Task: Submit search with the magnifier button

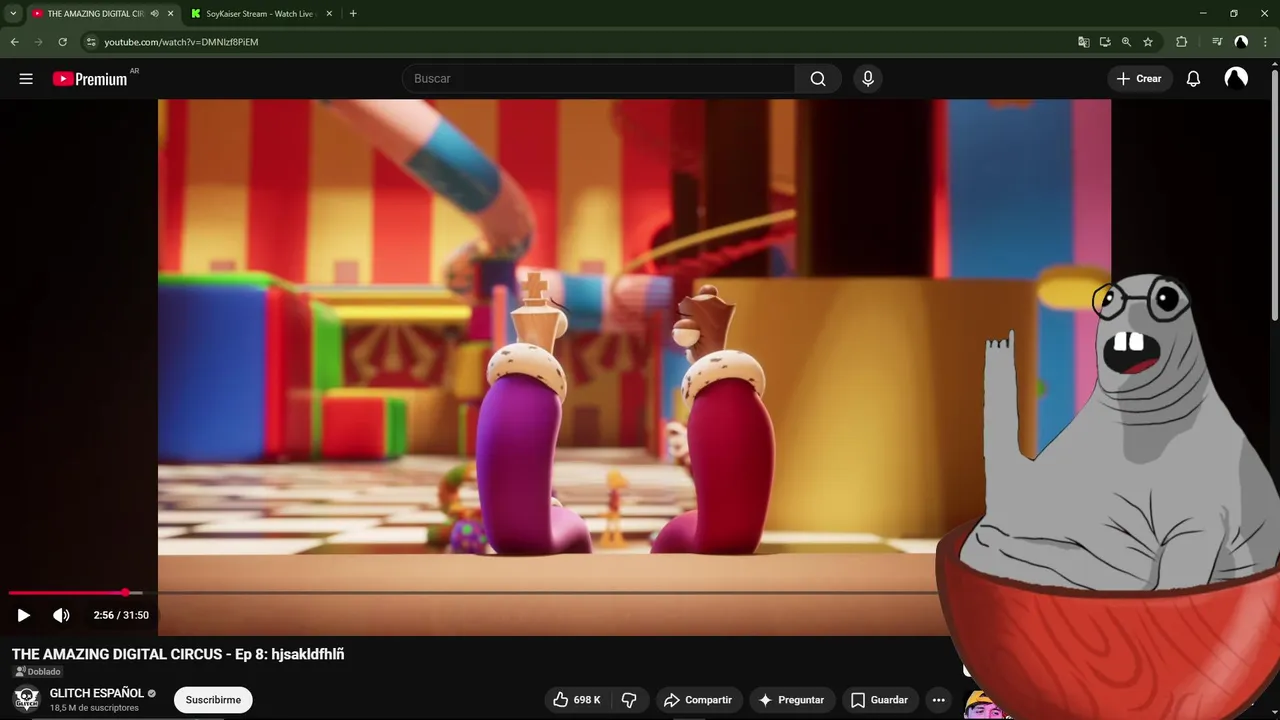Action: [x=818, y=79]
